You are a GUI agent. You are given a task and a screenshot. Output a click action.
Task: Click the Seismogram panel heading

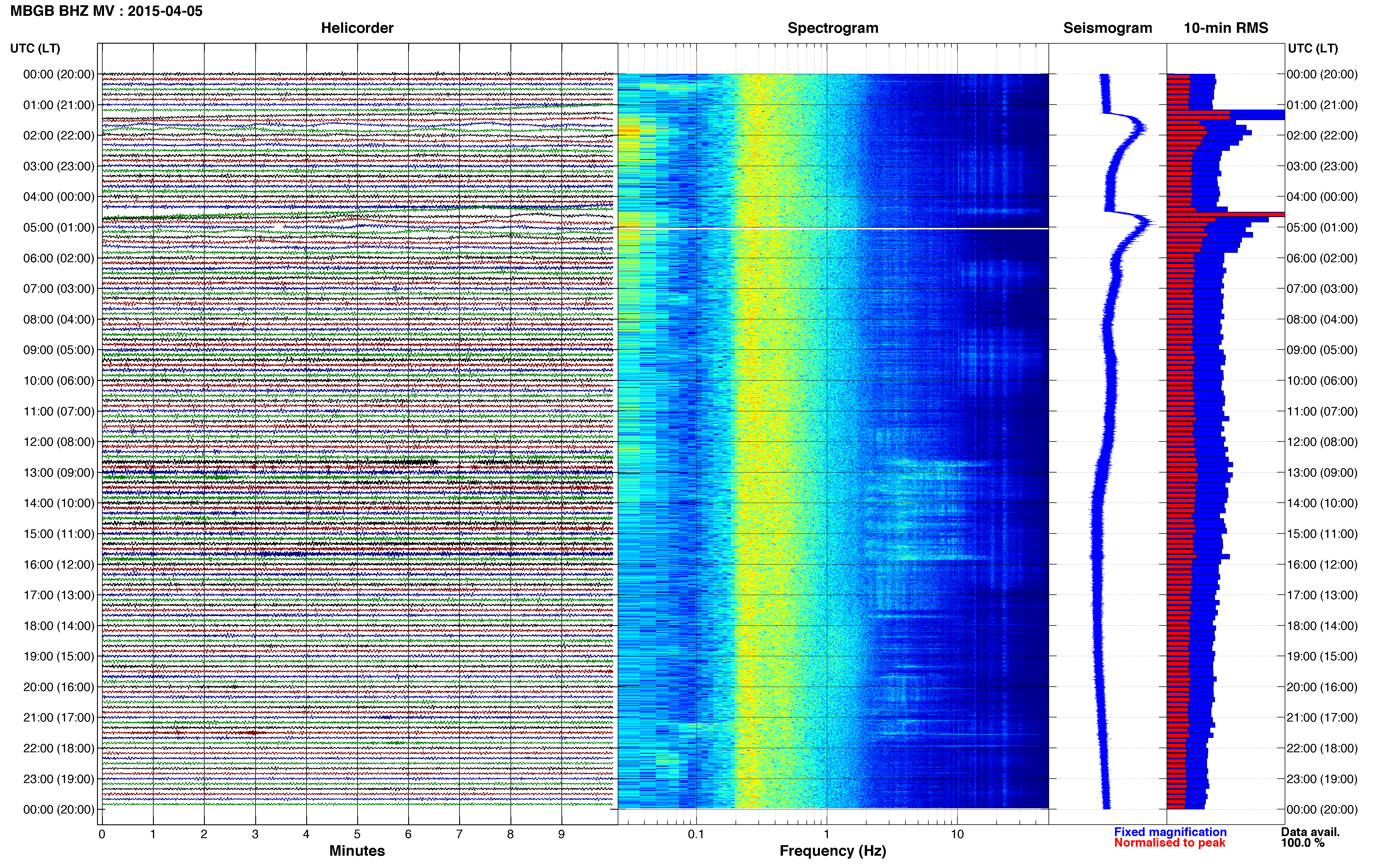1108,28
